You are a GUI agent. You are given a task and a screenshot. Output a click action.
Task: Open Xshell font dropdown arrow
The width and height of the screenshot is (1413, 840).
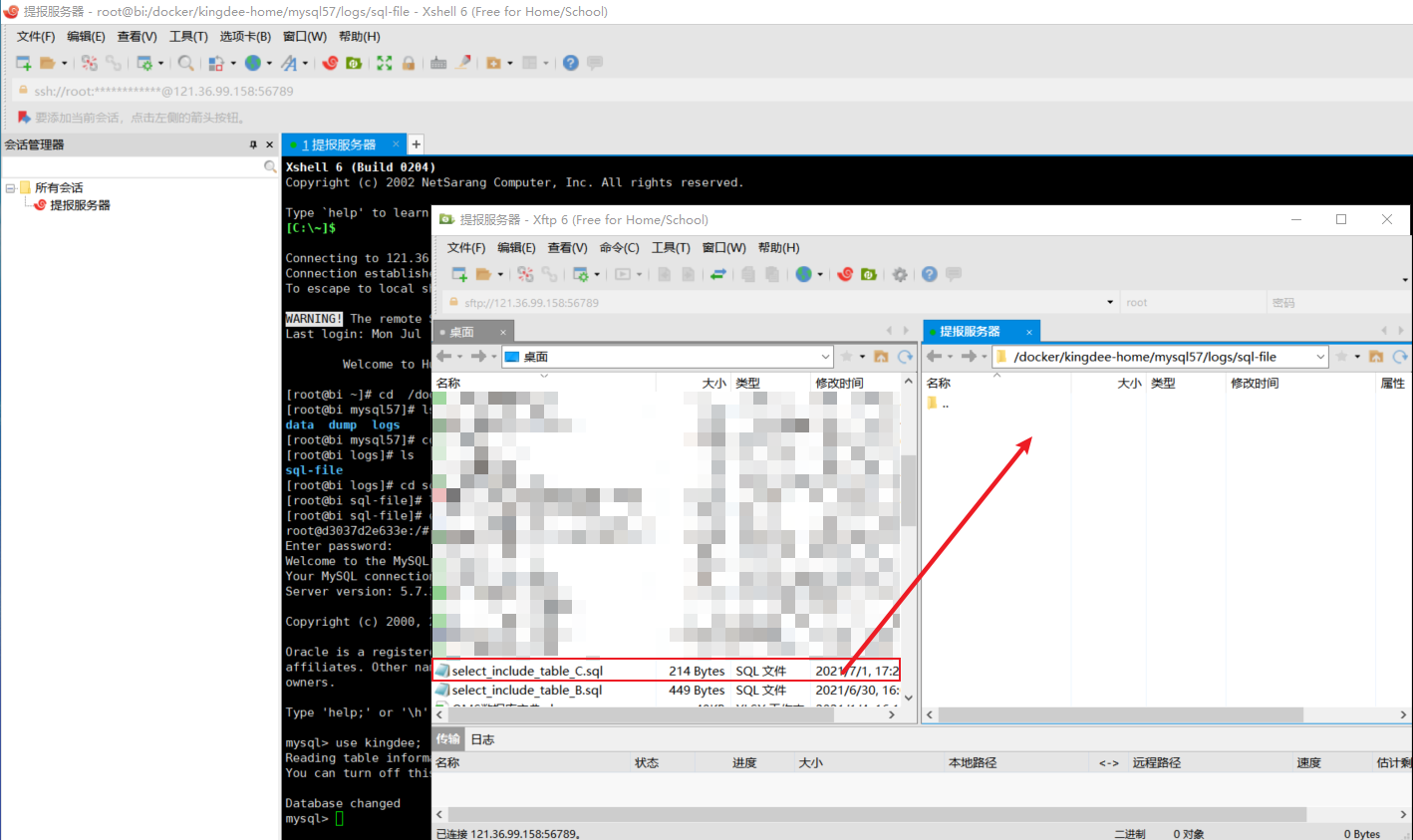coord(305,63)
